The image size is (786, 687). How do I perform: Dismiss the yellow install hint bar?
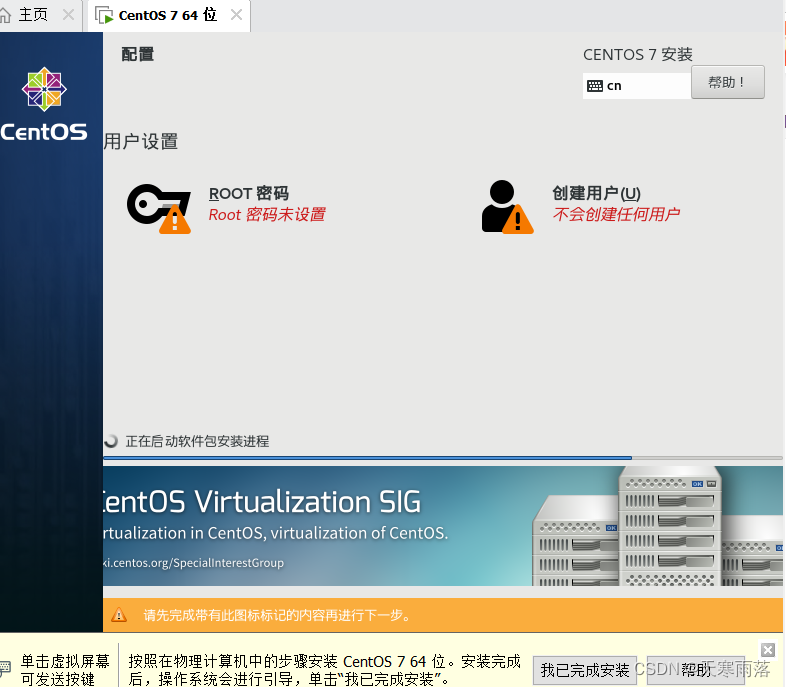tap(767, 650)
